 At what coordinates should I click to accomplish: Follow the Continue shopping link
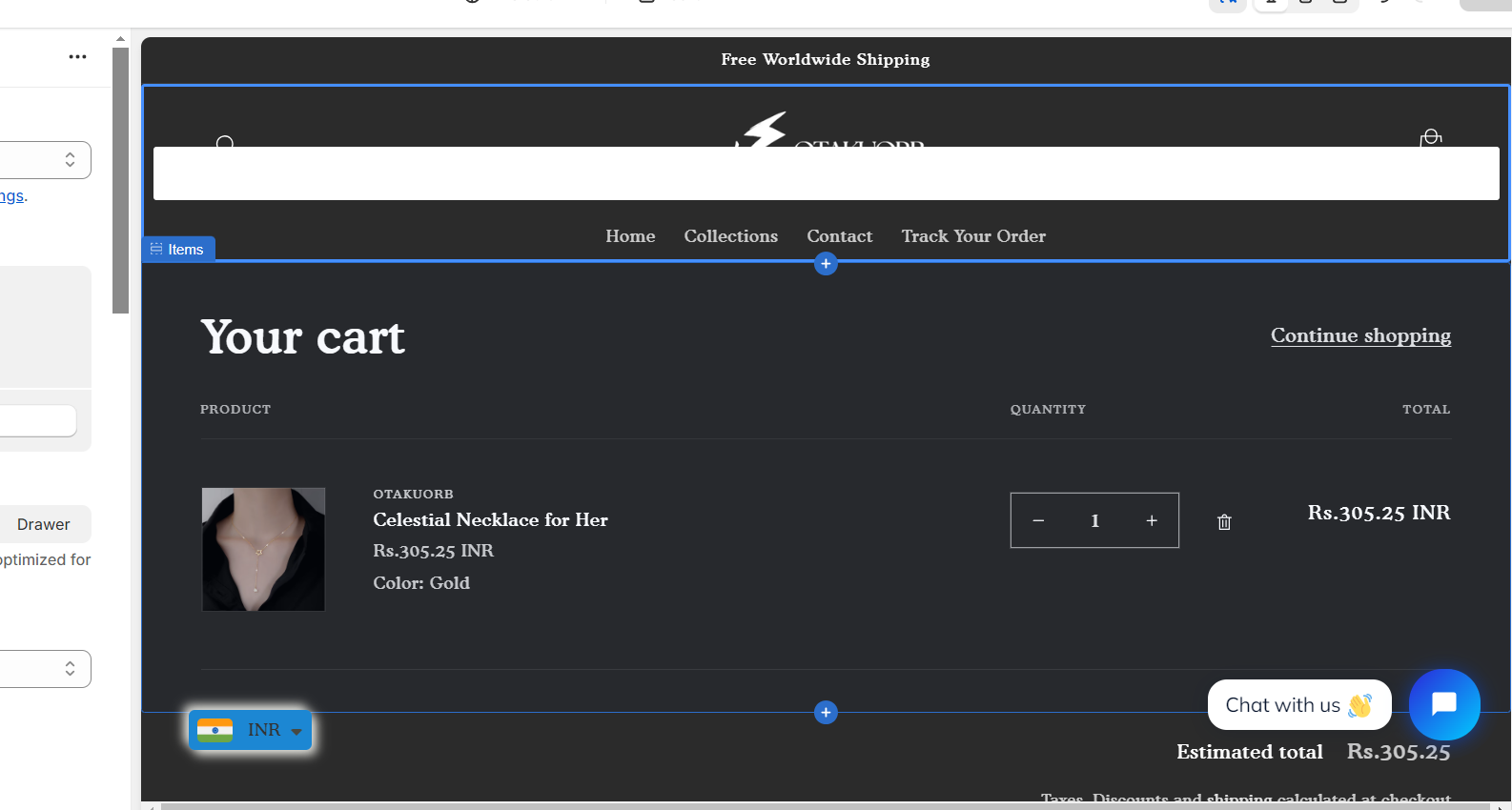[1360, 335]
